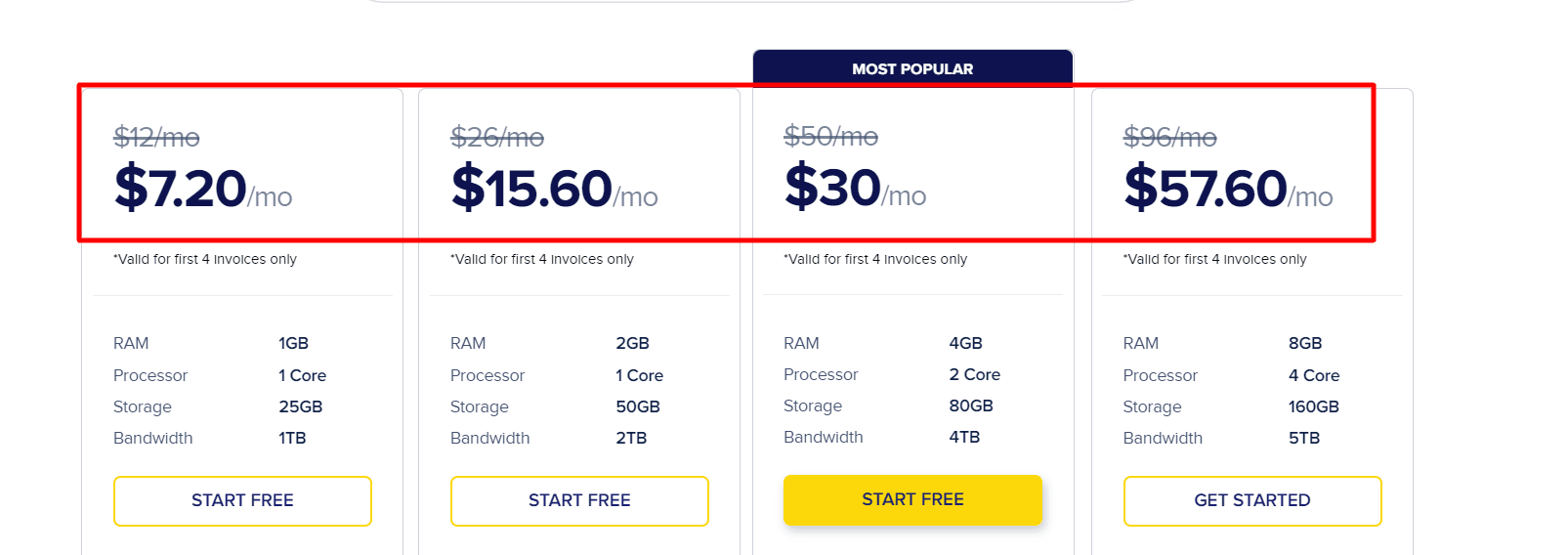The height and width of the screenshot is (555, 1568).
Task: Click the struck-through $96/mo price
Action: [1169, 138]
